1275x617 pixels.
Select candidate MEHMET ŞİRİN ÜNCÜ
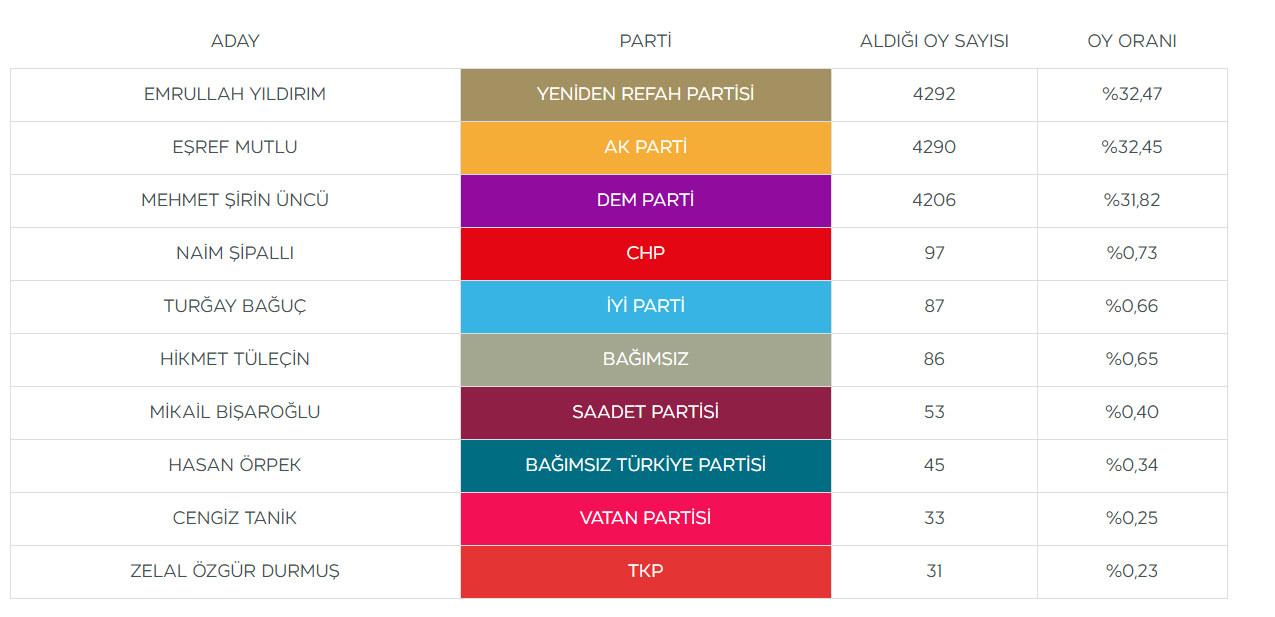click(235, 200)
